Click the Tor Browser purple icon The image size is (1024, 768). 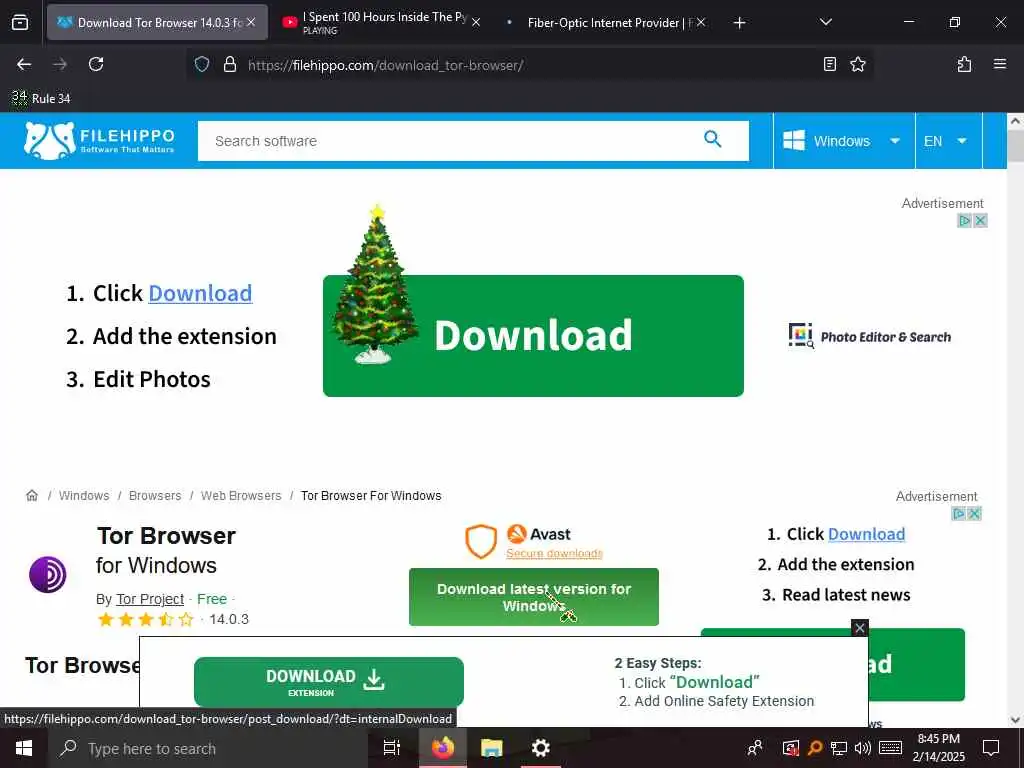point(48,575)
